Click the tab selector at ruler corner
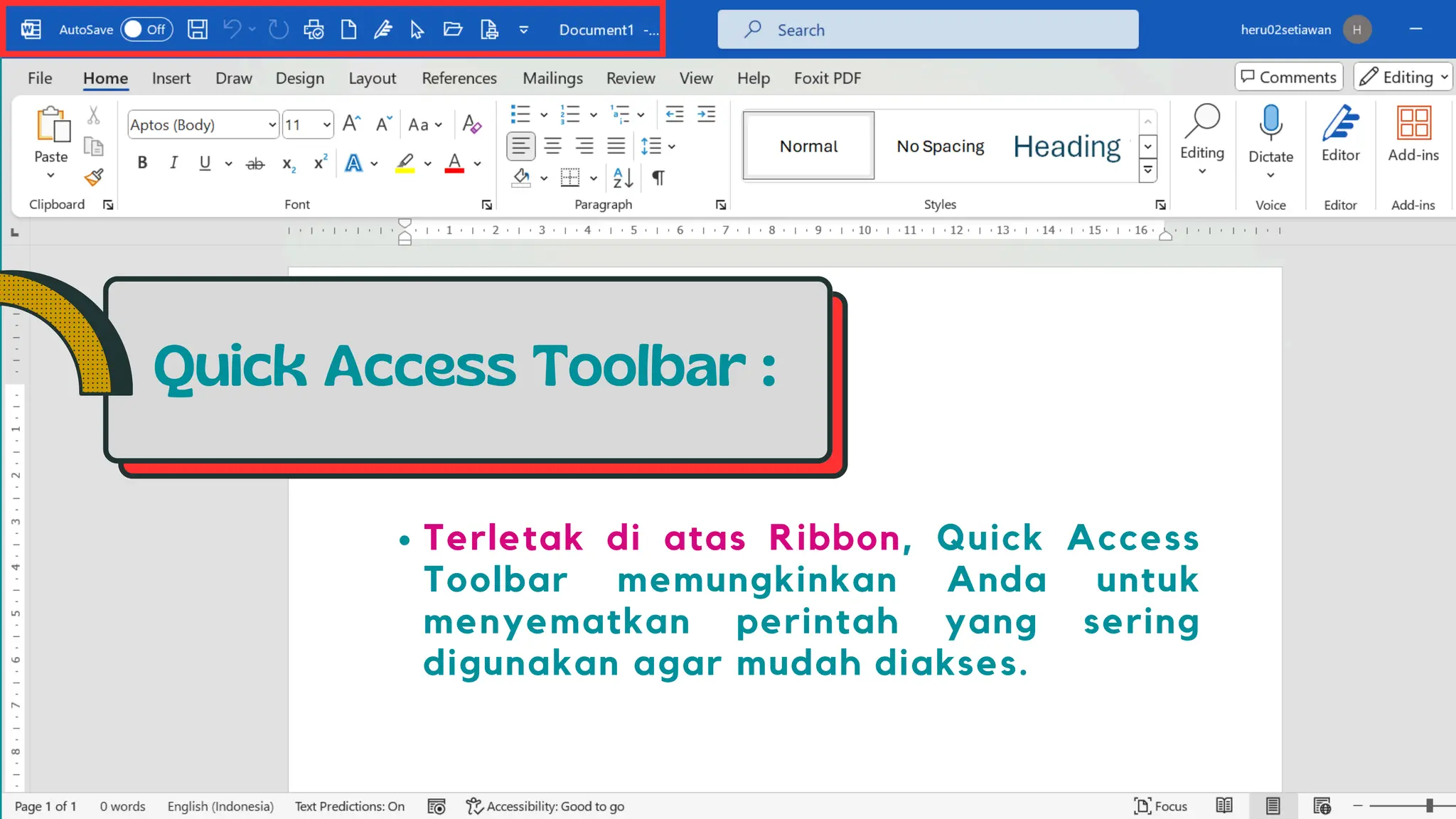Image resolution: width=1456 pixels, height=819 pixels. tap(15, 232)
